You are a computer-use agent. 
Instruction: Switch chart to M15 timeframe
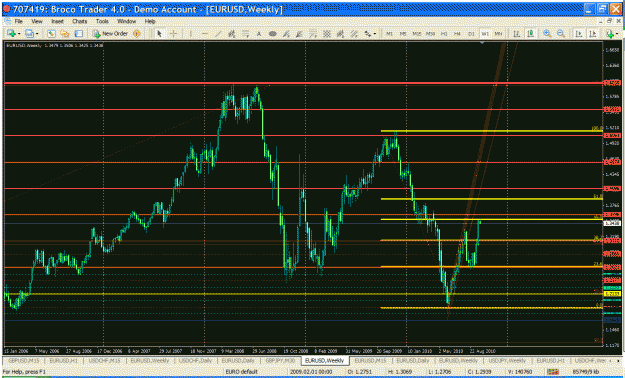click(417, 34)
